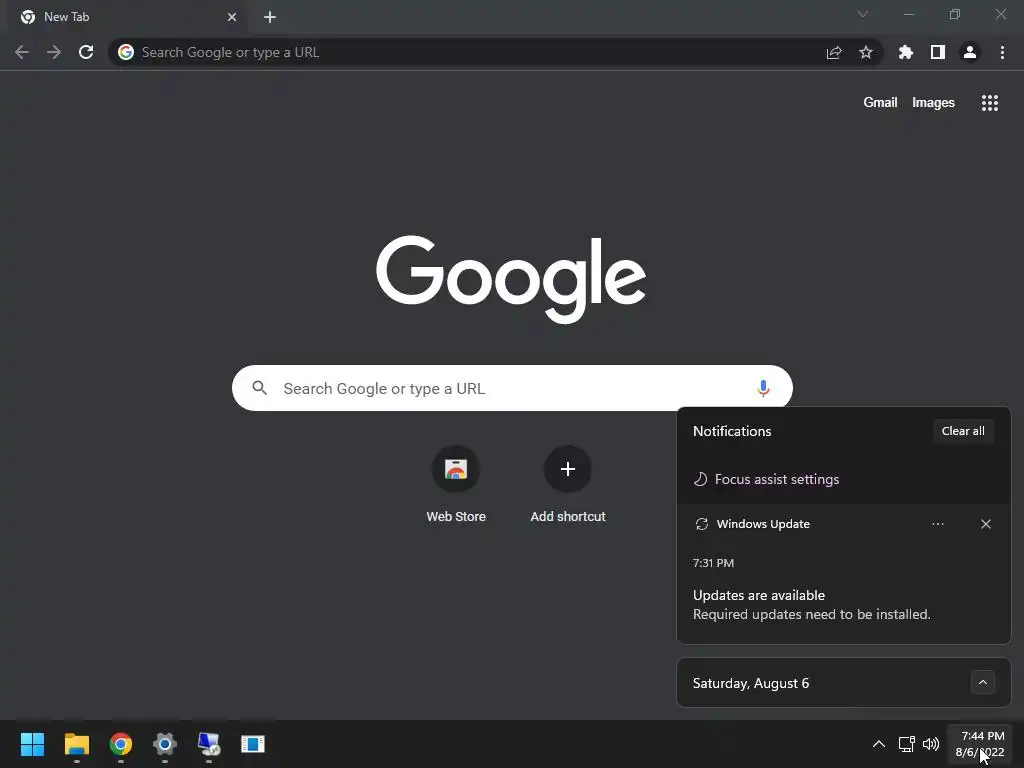
Task: Open the Chrome side panel icon
Action: (938, 52)
